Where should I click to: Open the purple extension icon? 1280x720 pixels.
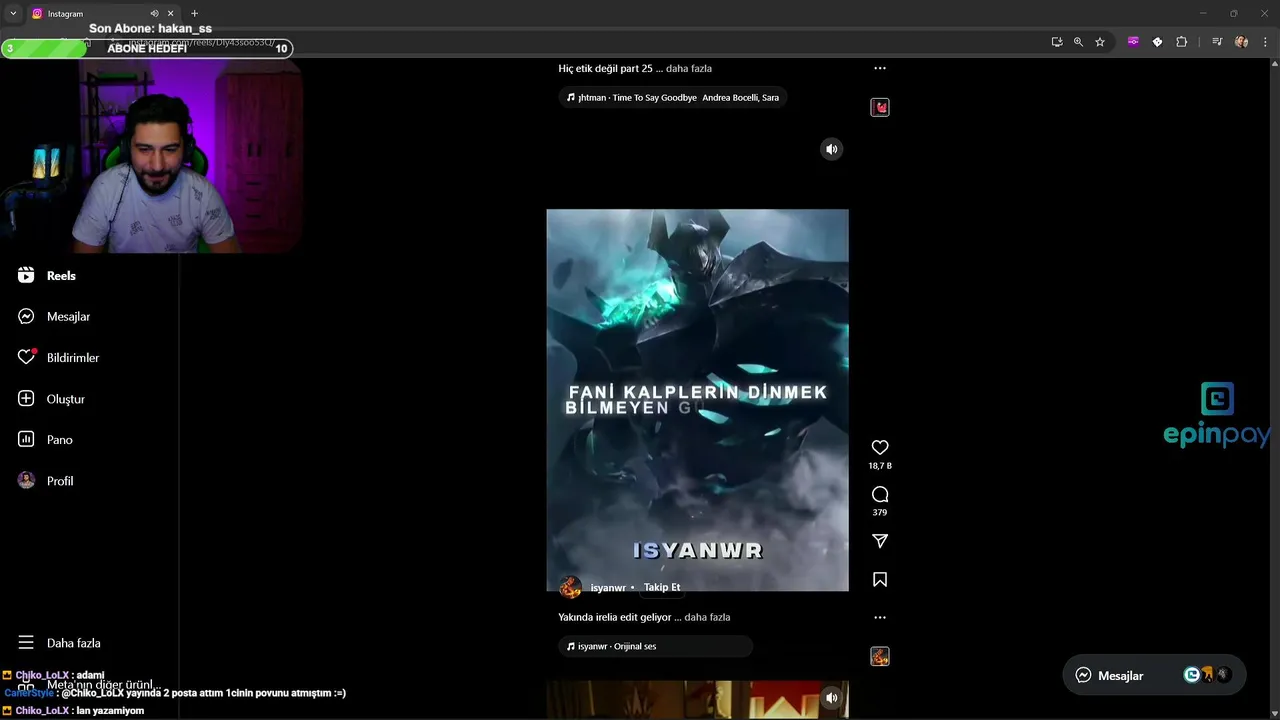[1133, 42]
